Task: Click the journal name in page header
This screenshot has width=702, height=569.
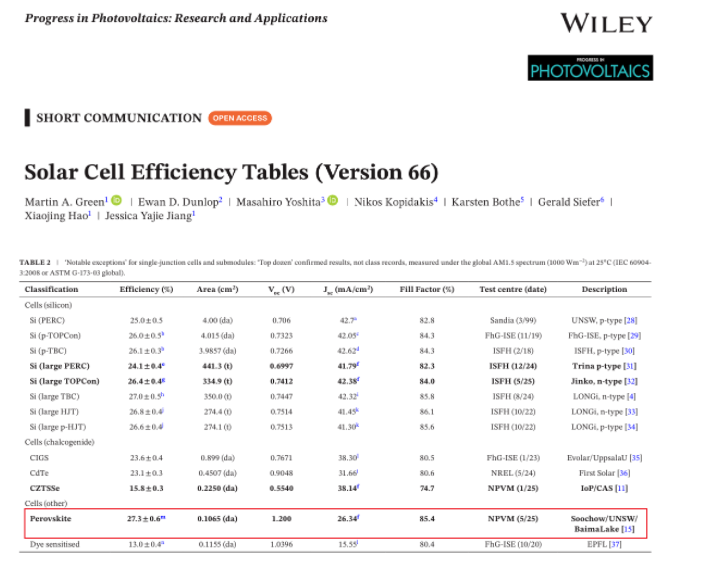Action: (x=176, y=18)
